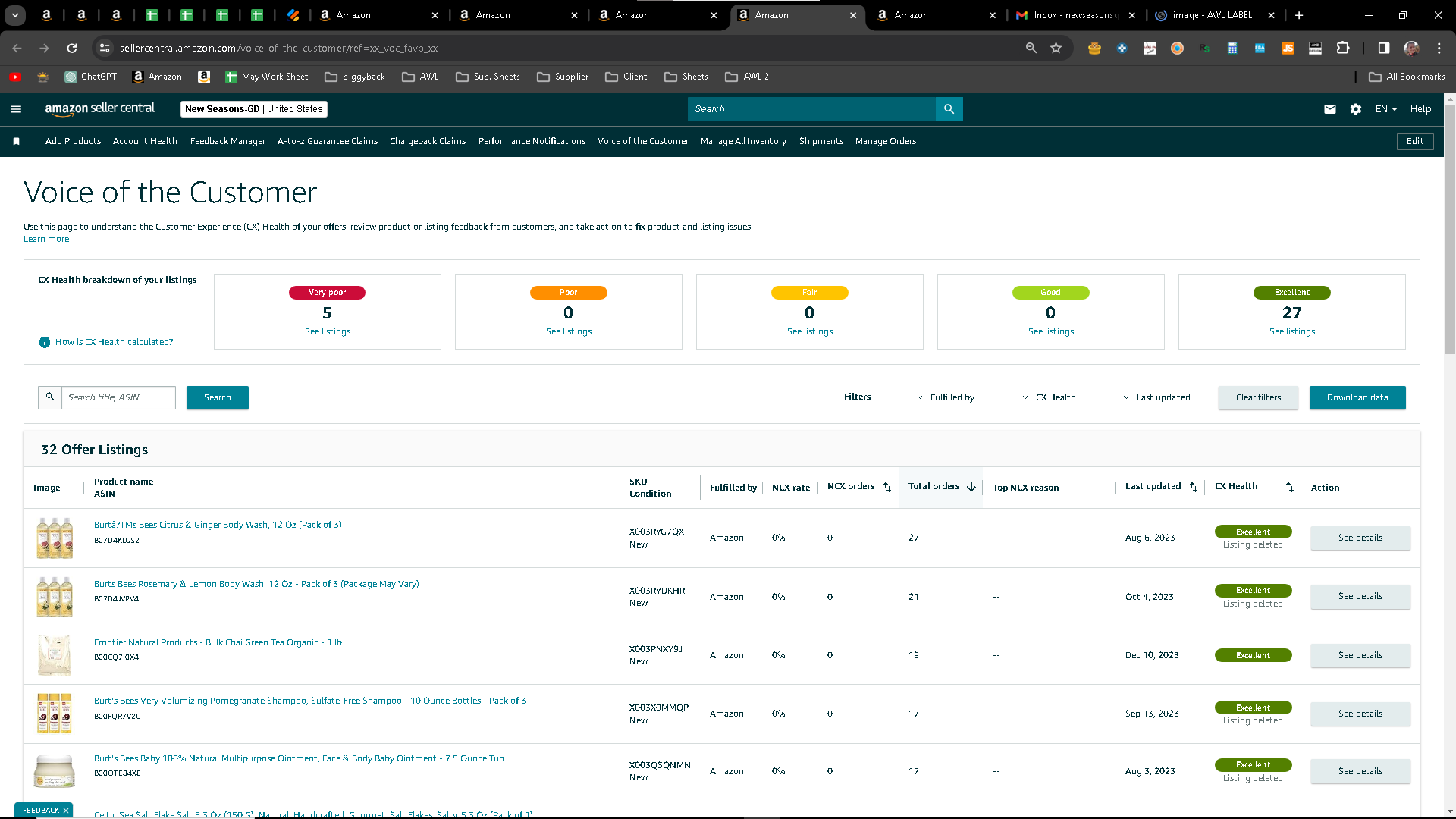This screenshot has height=819, width=1456.
Task: See details for Burt's Bees Baby Ointment
Action: point(1360,771)
